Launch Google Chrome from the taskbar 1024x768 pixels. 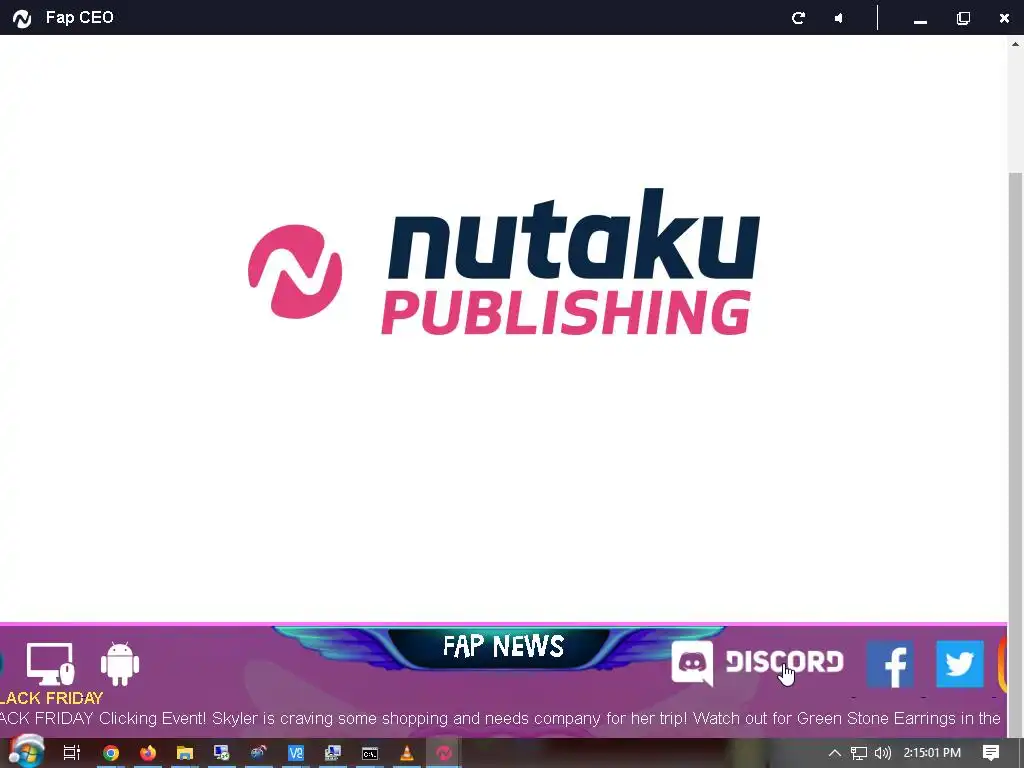pyautogui.click(x=111, y=753)
